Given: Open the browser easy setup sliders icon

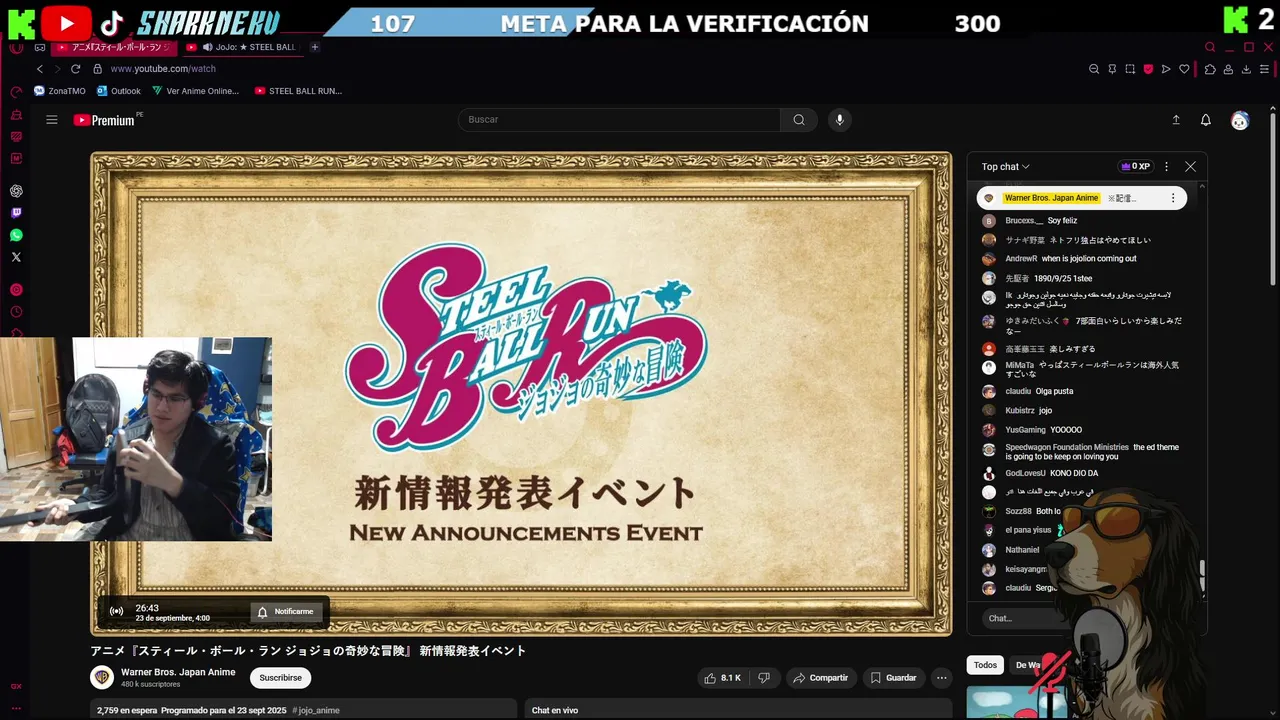Looking at the screenshot, I should click(1265, 69).
